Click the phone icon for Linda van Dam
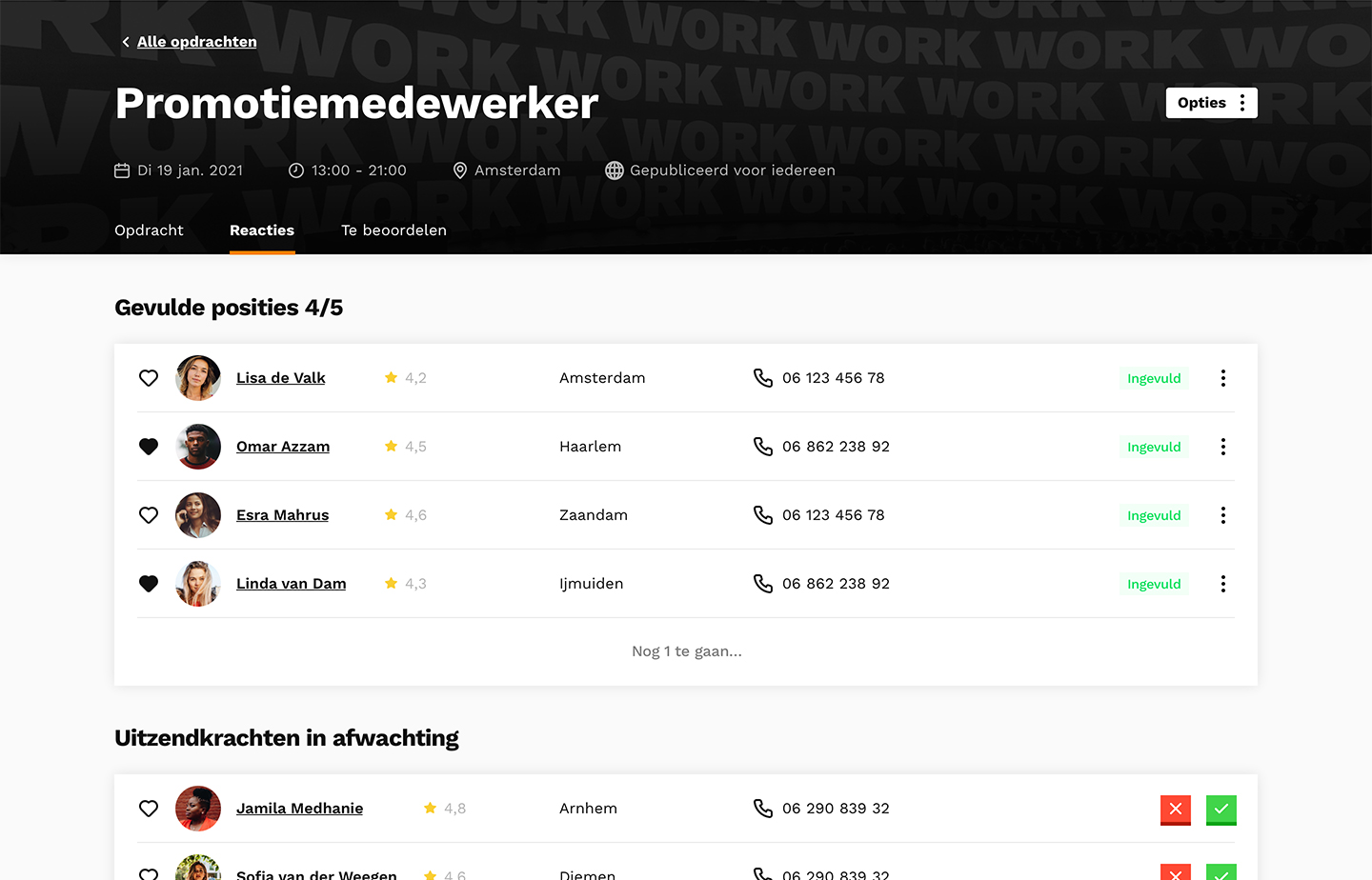The image size is (1372, 880). pos(763,584)
